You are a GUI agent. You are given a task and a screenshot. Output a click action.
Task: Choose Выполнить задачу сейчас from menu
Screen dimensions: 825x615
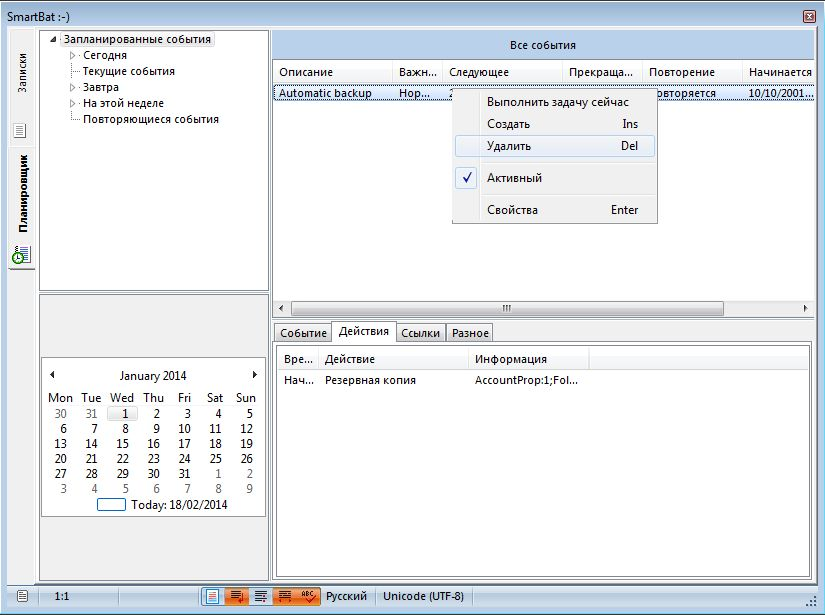coord(555,102)
